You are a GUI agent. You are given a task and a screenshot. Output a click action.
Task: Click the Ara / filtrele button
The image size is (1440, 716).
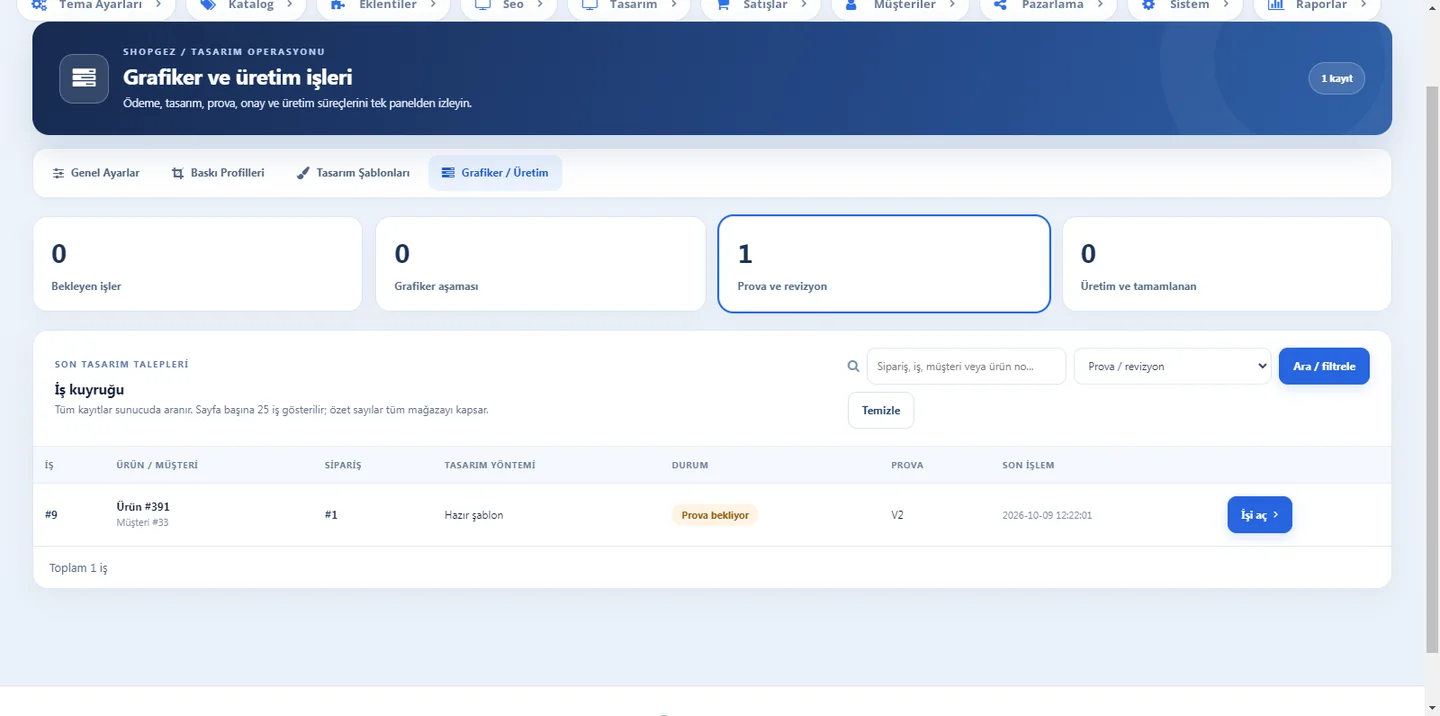pyautogui.click(x=1324, y=366)
